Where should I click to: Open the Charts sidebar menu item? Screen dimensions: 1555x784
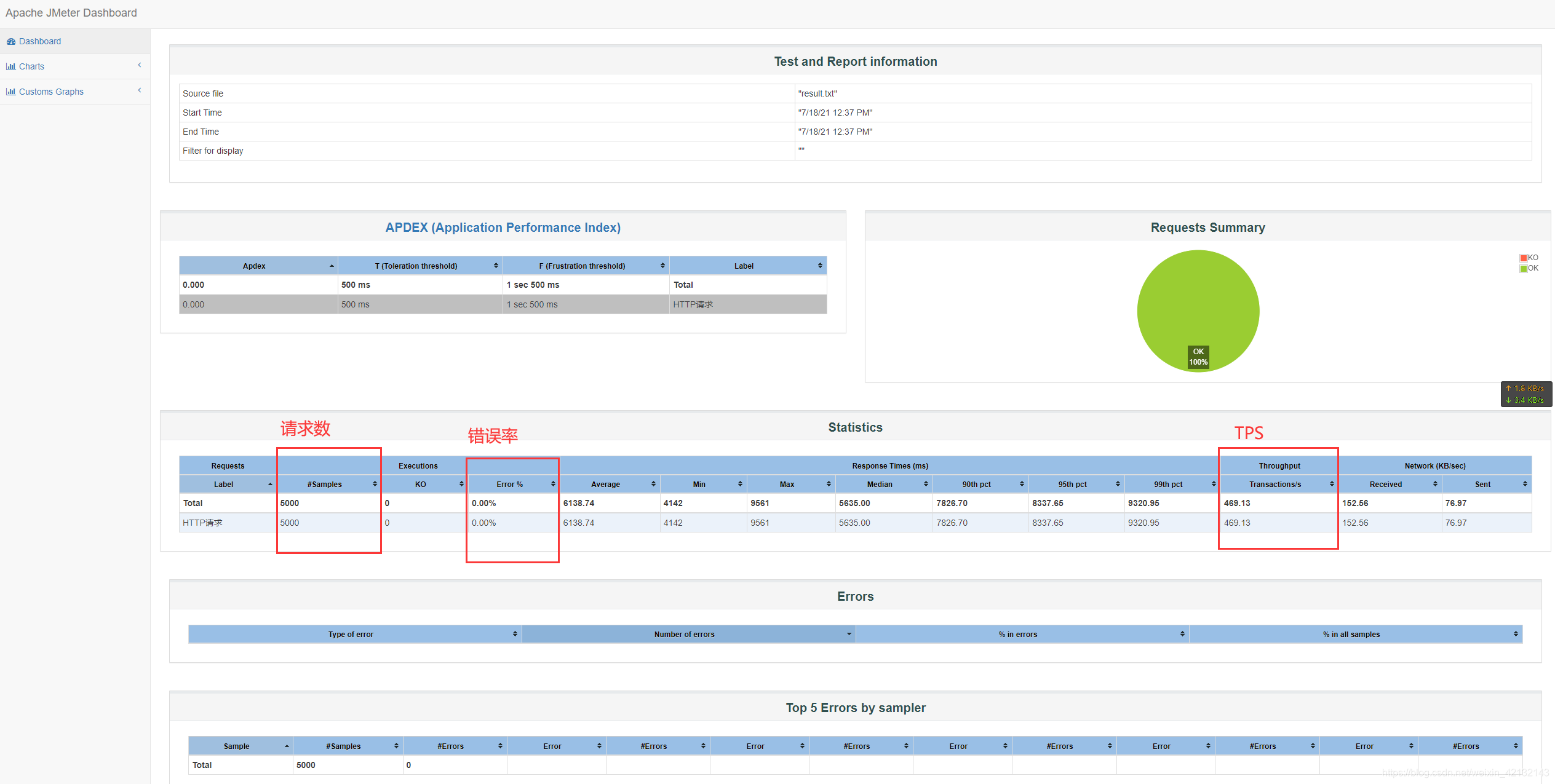pos(31,66)
